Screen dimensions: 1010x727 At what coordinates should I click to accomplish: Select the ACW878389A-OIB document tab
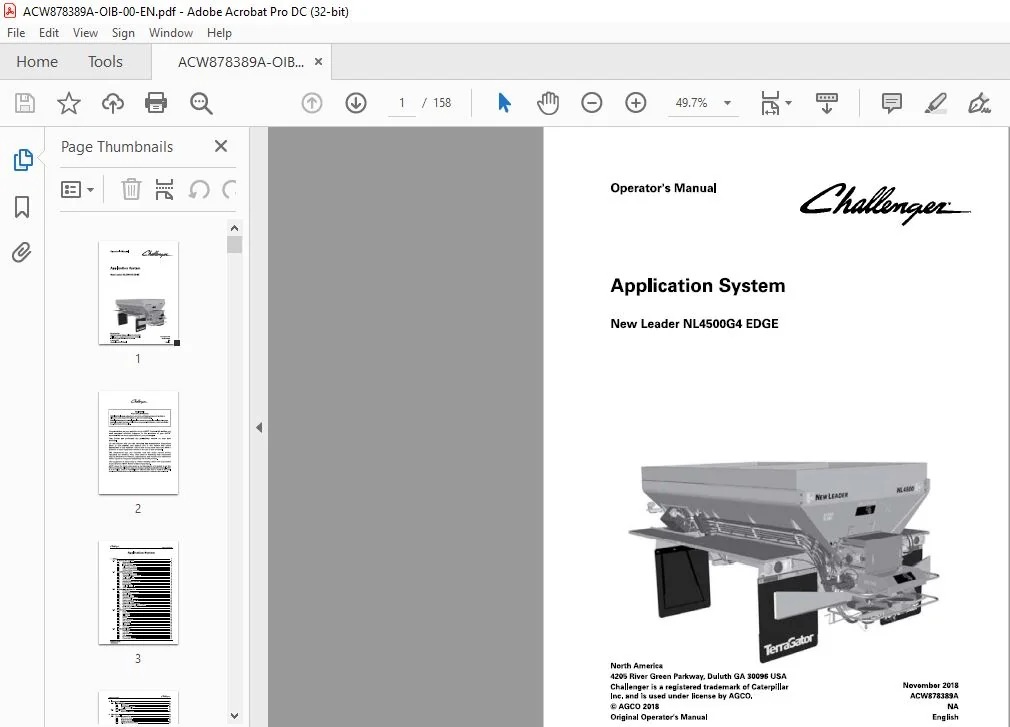coord(241,62)
